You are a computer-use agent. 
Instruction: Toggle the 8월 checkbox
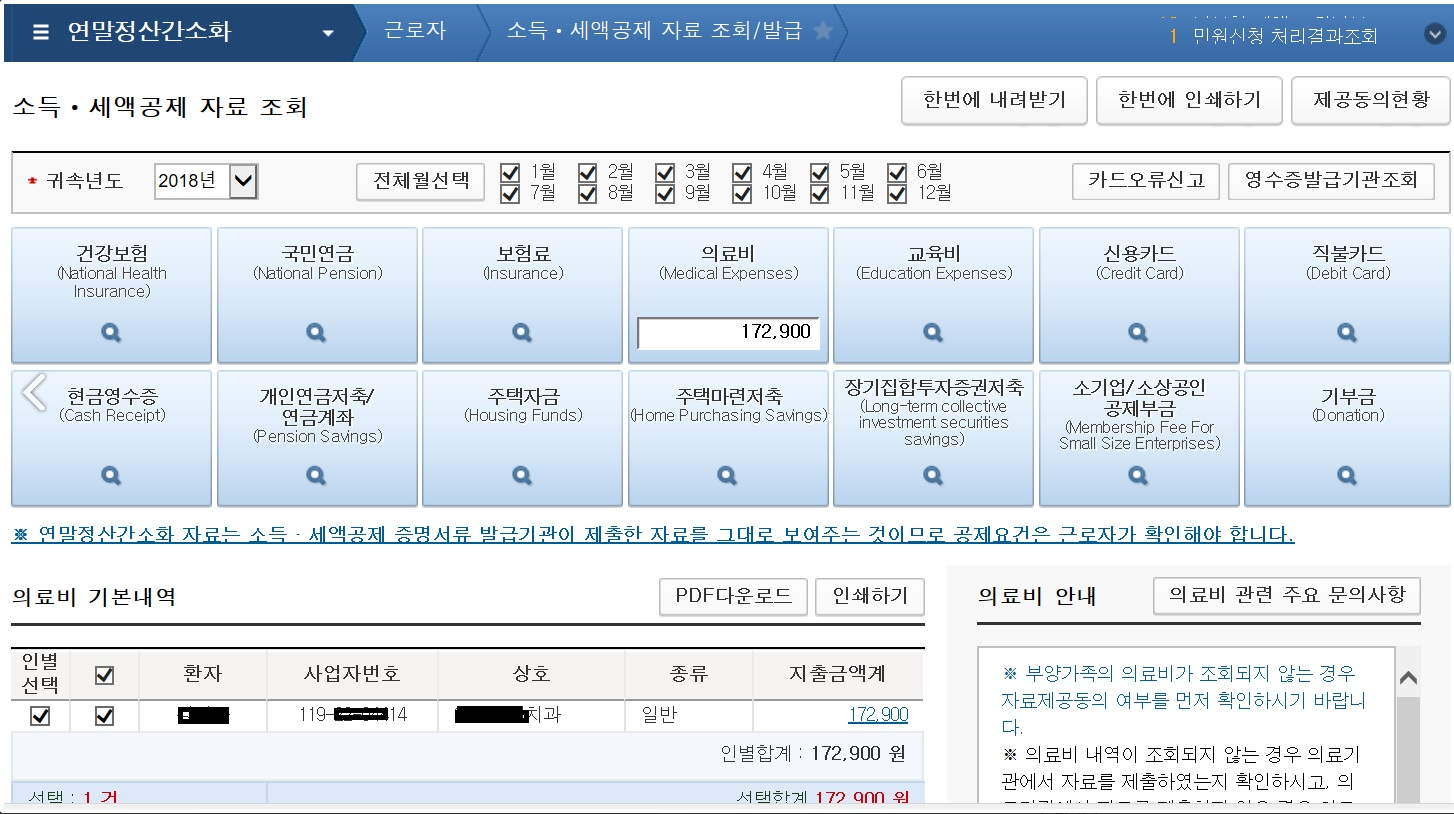[x=587, y=193]
